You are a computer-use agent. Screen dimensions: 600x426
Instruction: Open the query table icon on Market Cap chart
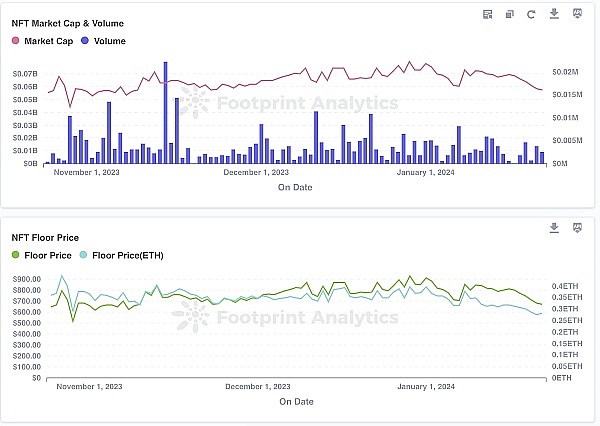[x=488, y=14]
